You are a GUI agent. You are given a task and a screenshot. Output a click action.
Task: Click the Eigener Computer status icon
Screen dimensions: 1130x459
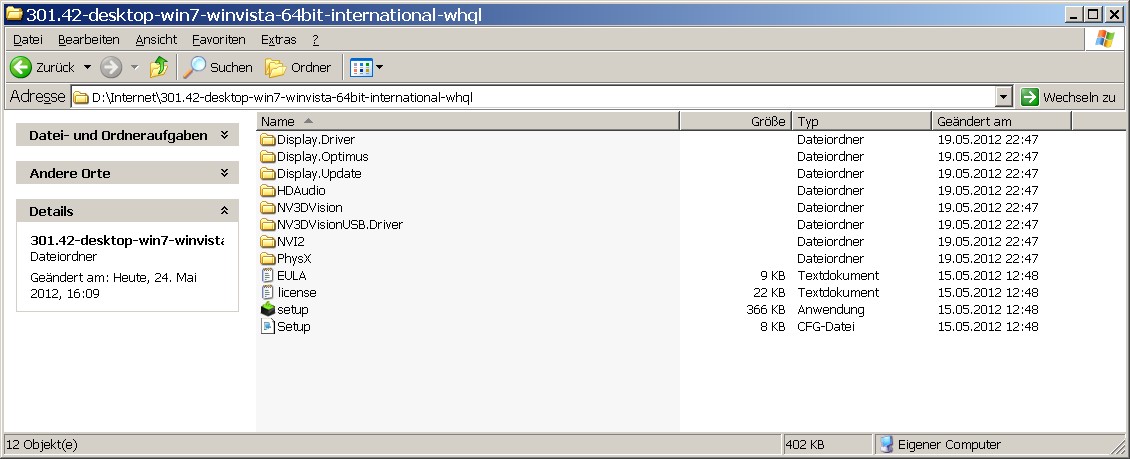(886, 445)
